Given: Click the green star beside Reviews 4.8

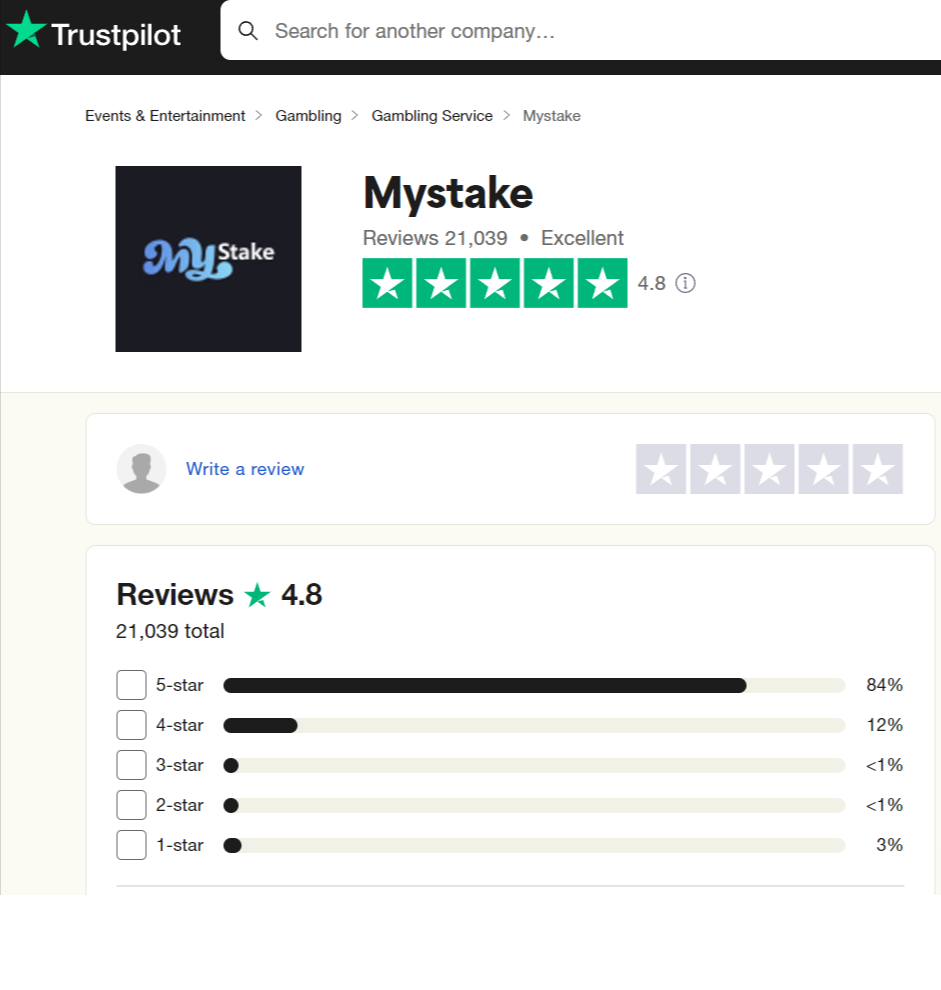Looking at the screenshot, I should pyautogui.click(x=257, y=595).
